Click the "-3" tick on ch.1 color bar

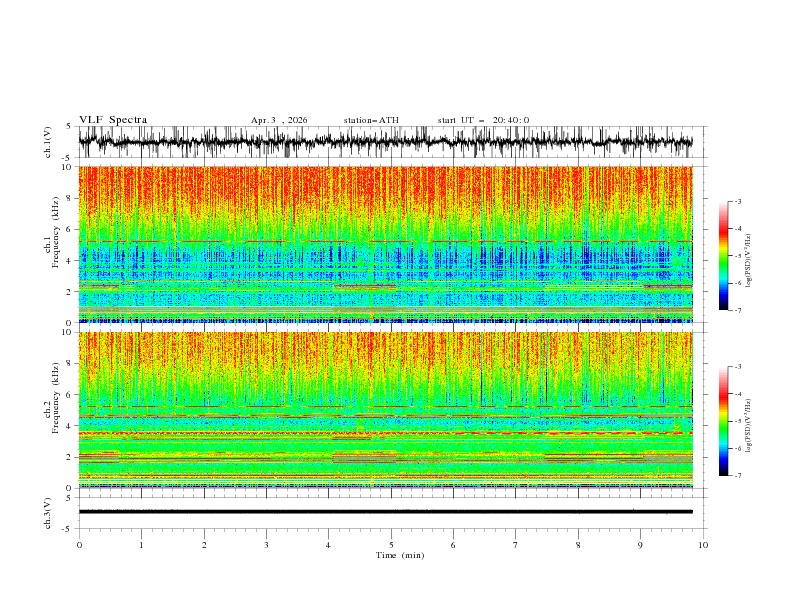point(737,201)
